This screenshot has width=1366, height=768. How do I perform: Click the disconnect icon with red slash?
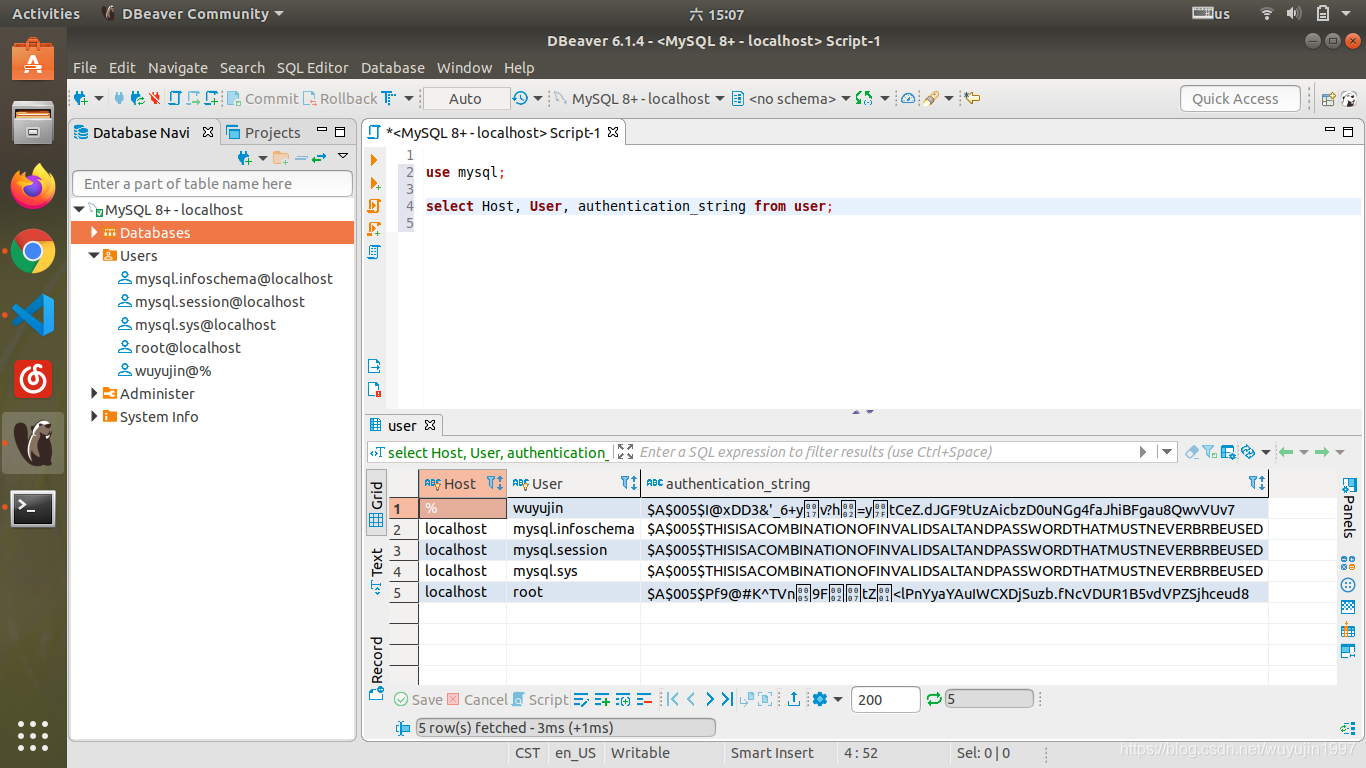[x=154, y=98]
